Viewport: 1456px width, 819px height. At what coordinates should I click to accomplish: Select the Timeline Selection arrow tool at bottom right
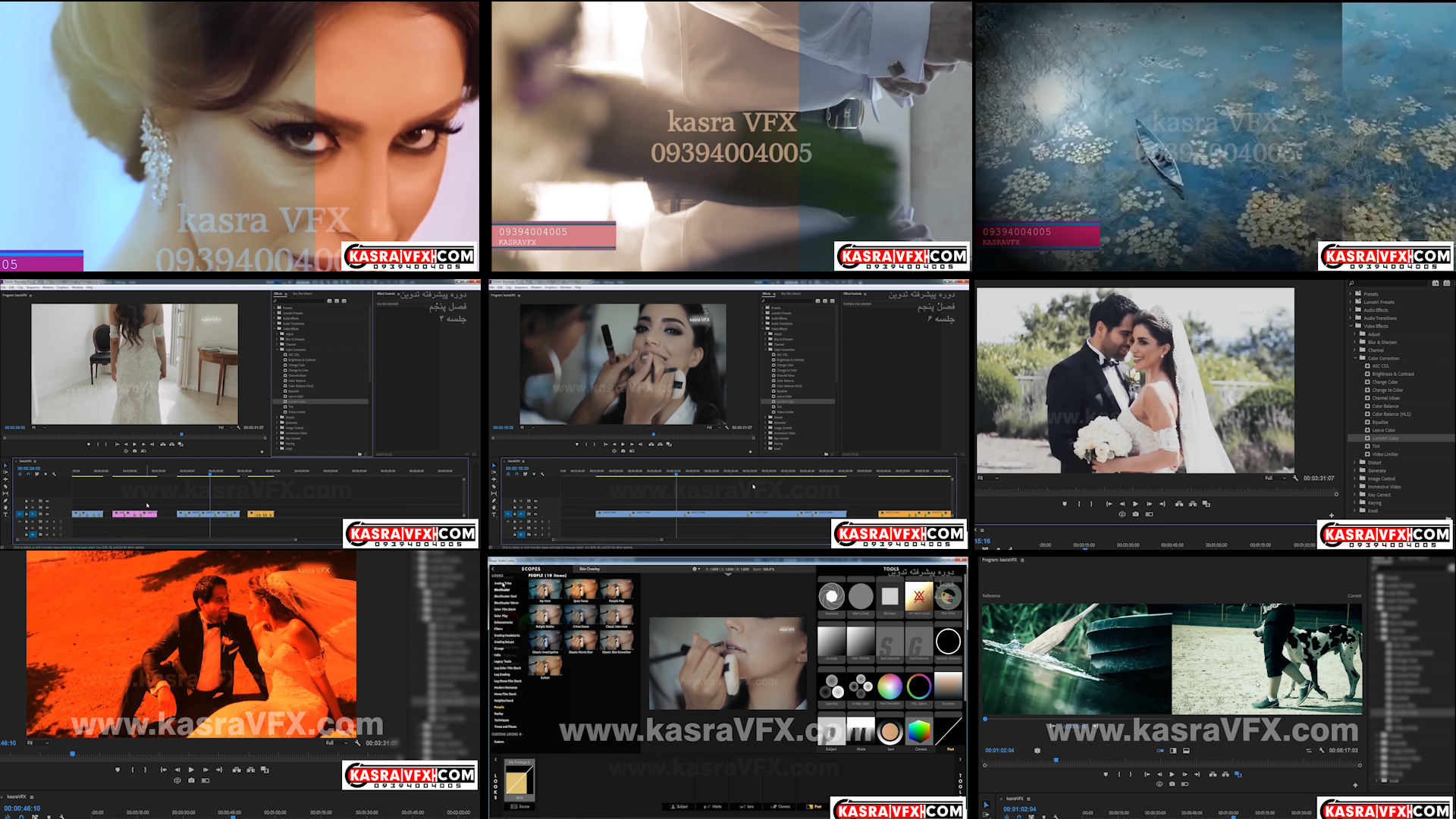(986, 805)
